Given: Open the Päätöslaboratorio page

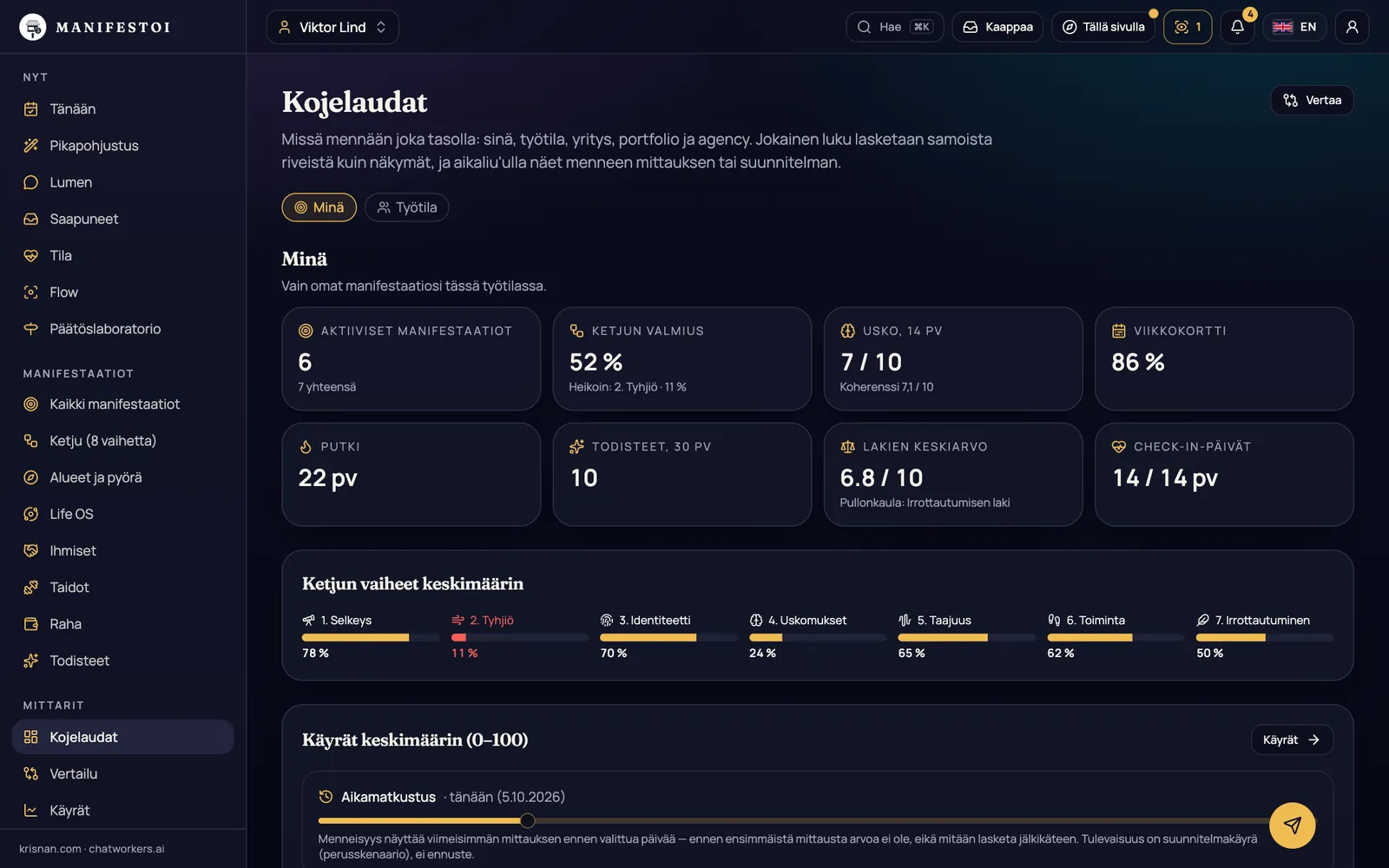Looking at the screenshot, I should pyautogui.click(x=122, y=329).
